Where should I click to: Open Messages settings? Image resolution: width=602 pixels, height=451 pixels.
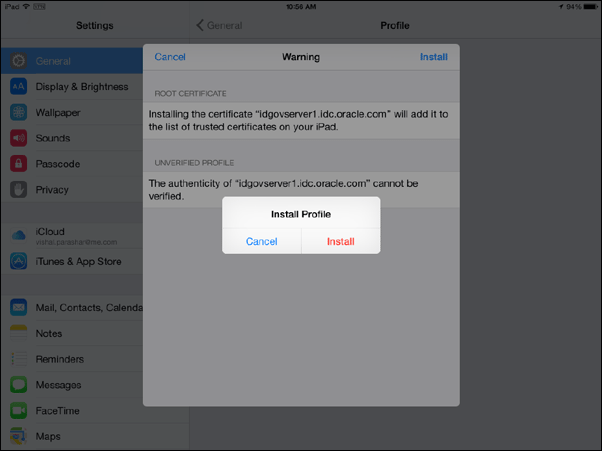(72, 385)
